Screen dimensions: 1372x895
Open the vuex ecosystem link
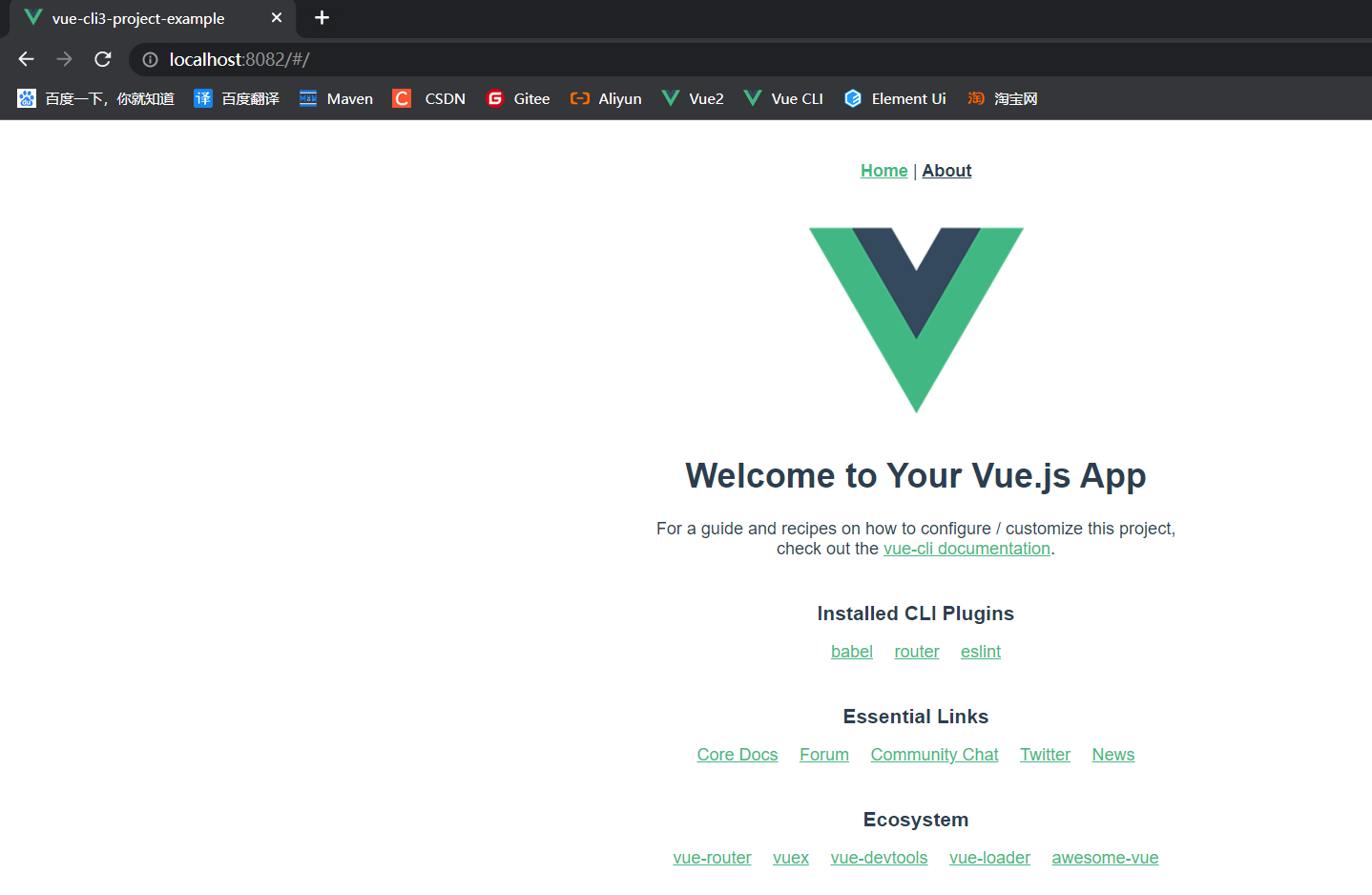(790, 857)
